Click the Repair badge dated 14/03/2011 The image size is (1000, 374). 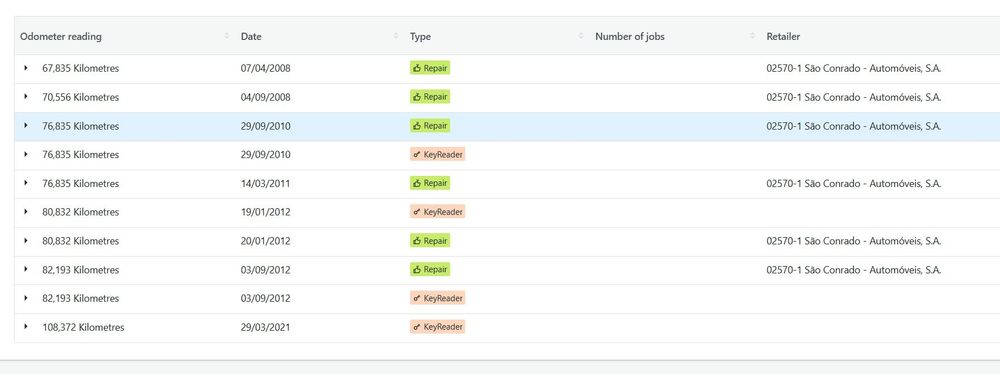click(430, 183)
